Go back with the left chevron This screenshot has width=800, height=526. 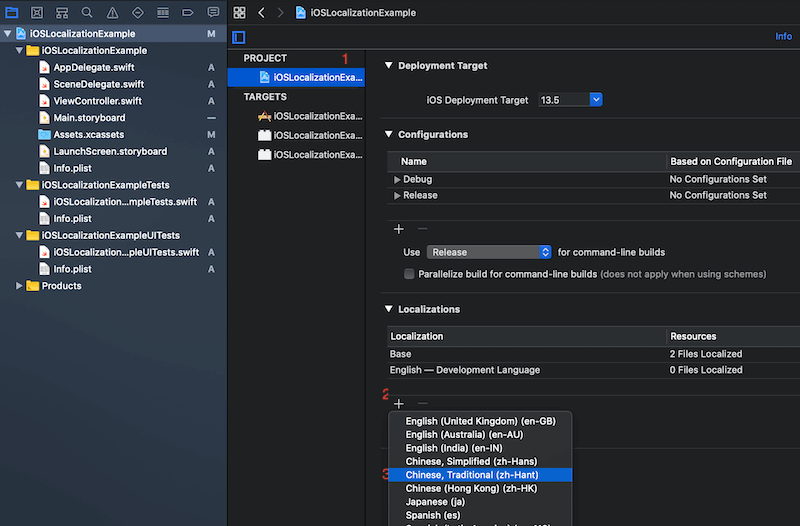tap(261, 12)
